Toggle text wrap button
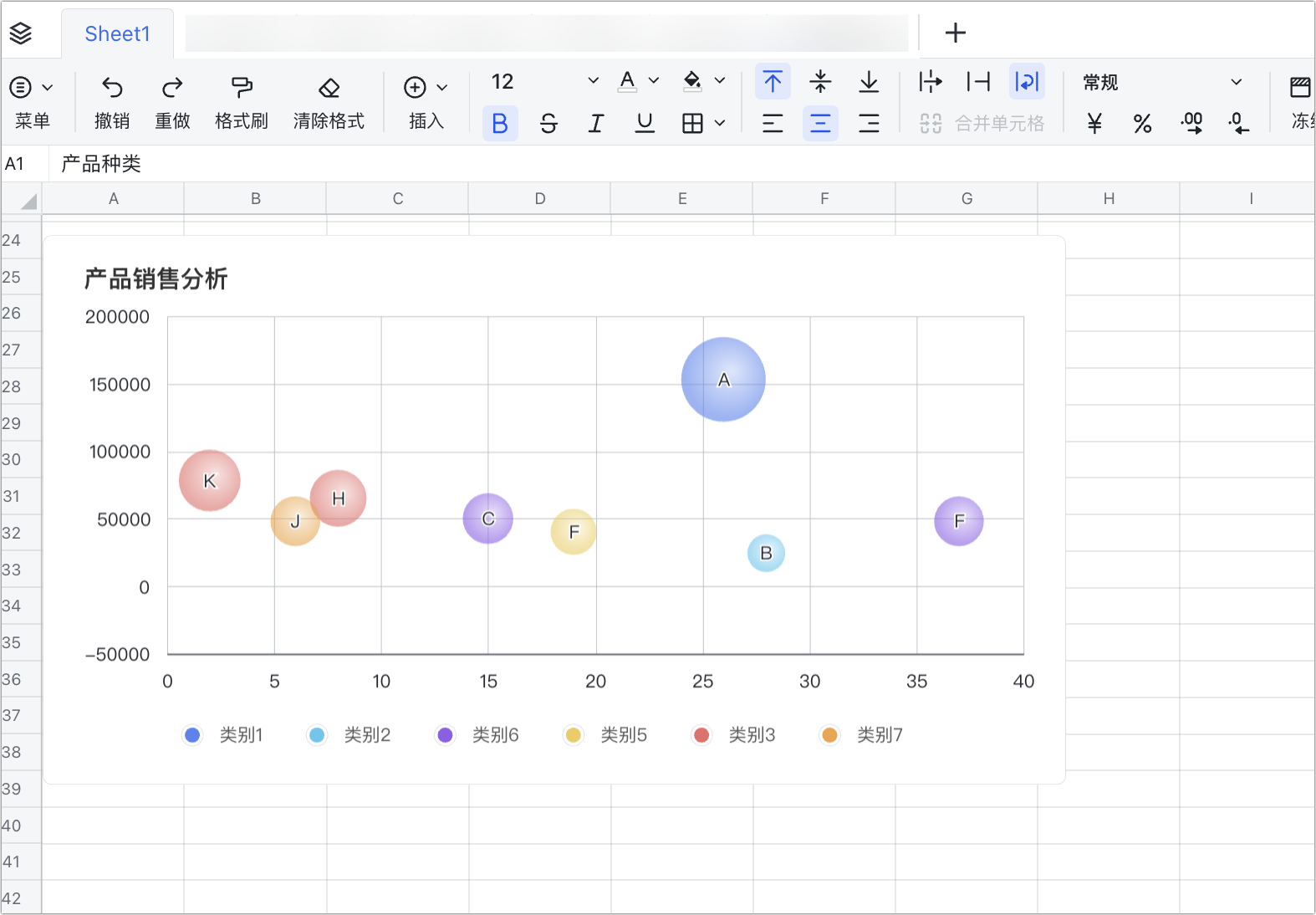The width and height of the screenshot is (1316, 915). [1027, 82]
